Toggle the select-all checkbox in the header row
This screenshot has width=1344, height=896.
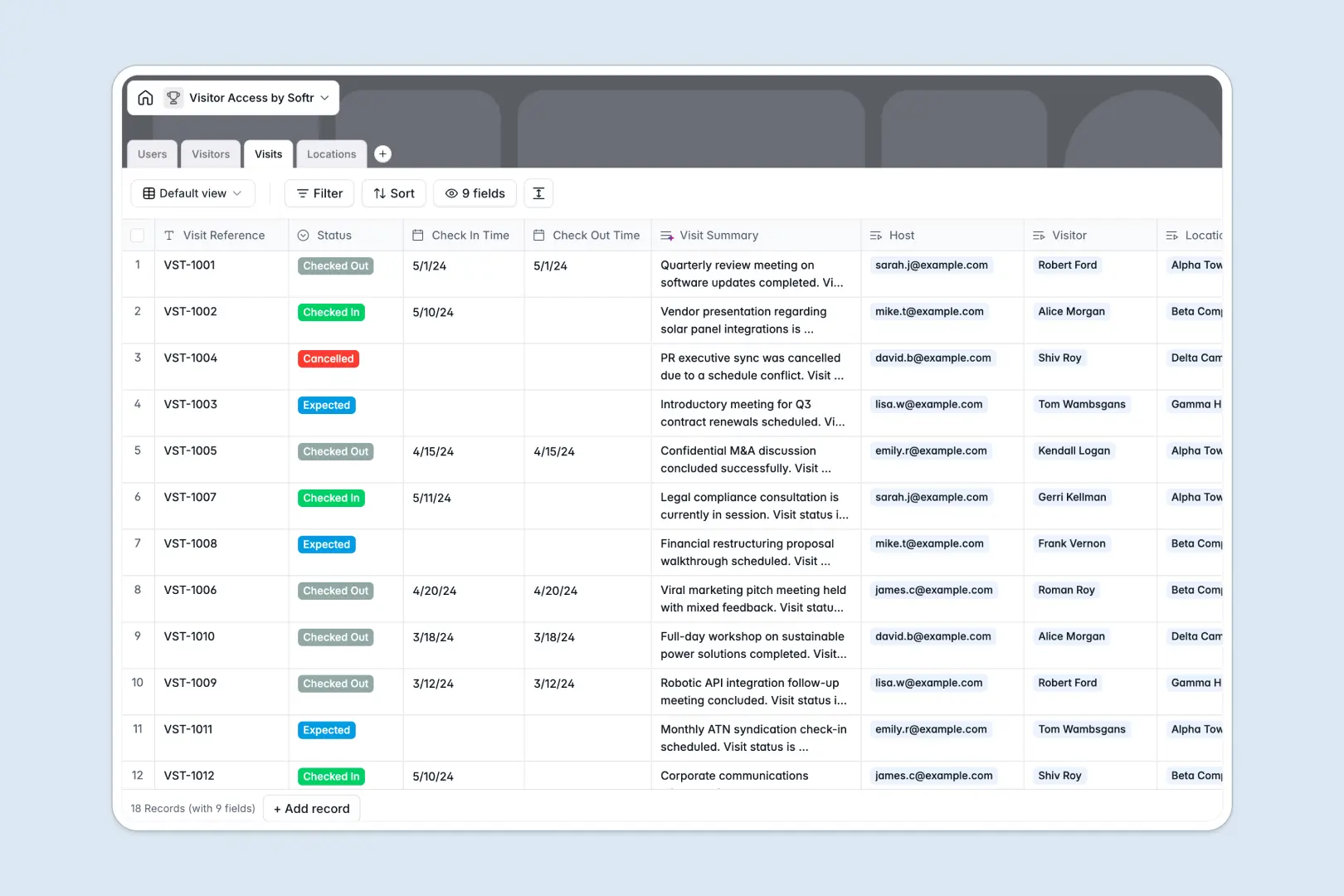pyautogui.click(x=138, y=235)
